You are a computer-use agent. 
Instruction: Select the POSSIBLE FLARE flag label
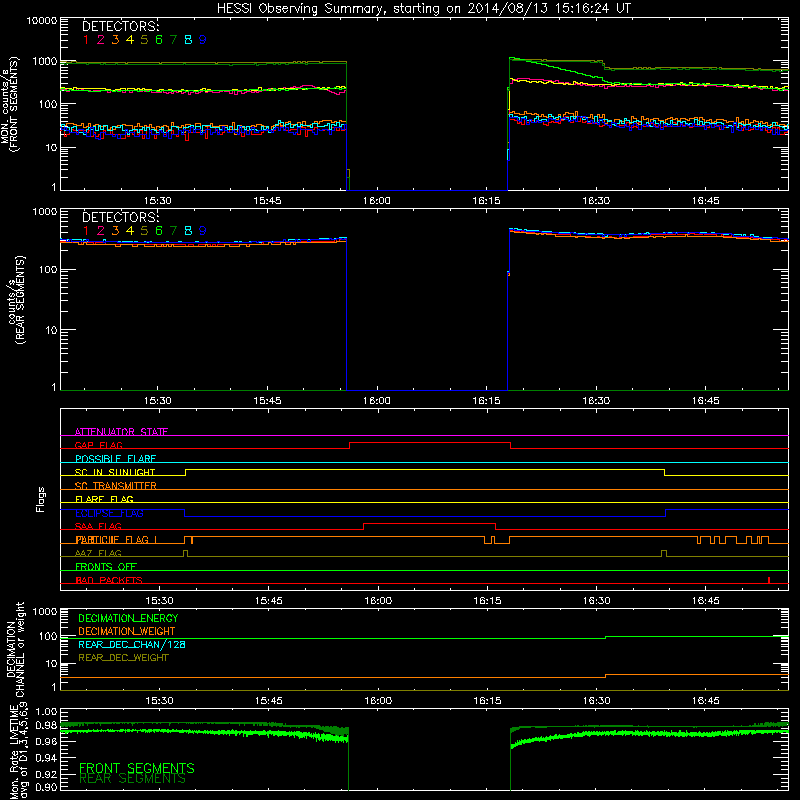[115, 459]
